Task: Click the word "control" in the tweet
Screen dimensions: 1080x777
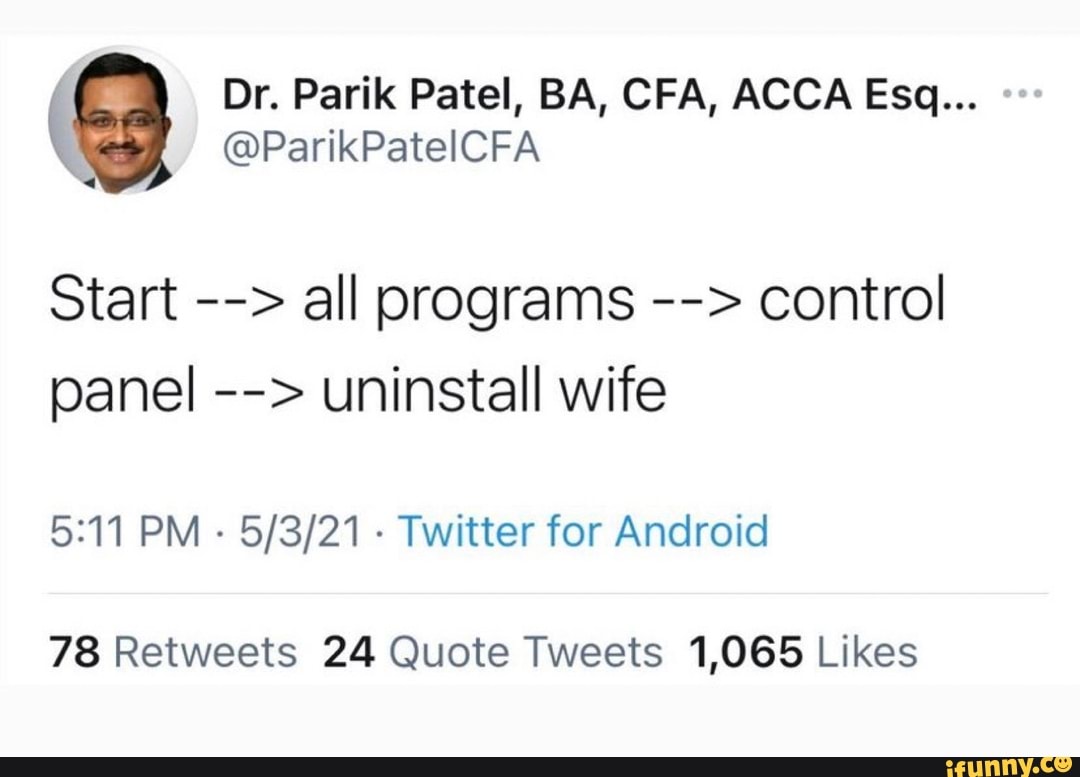Action: pos(850,300)
